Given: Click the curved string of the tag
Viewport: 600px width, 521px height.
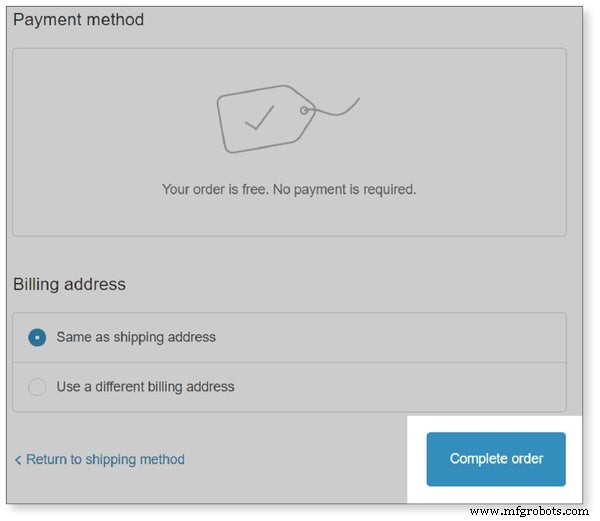Looking at the screenshot, I should tap(335, 107).
